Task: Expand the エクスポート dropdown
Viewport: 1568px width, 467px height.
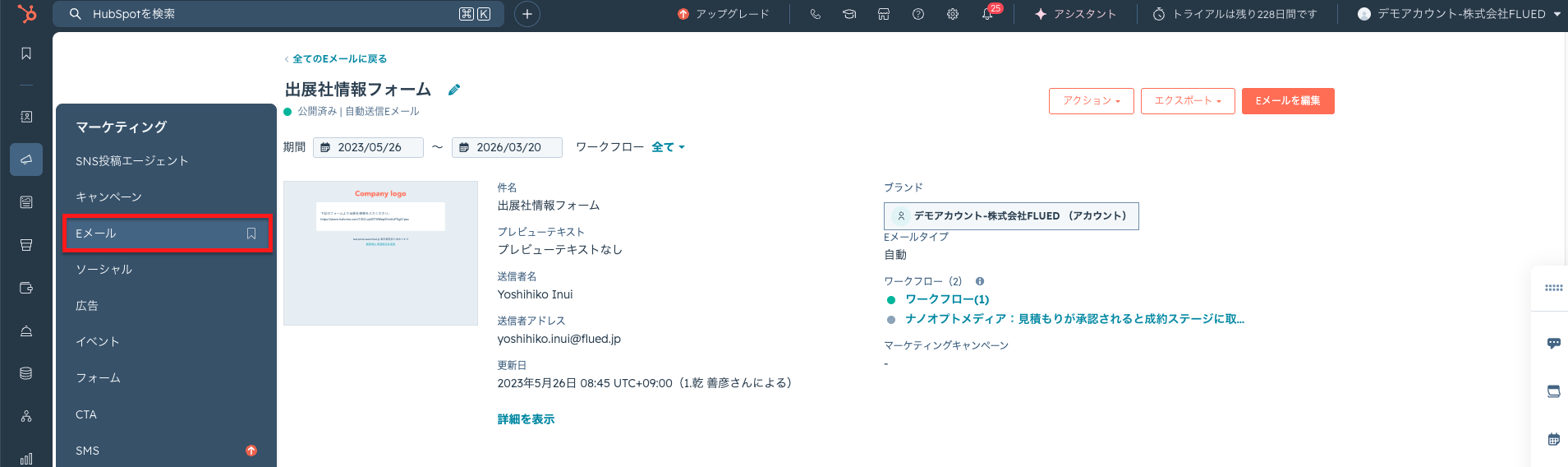Action: pyautogui.click(x=1187, y=101)
